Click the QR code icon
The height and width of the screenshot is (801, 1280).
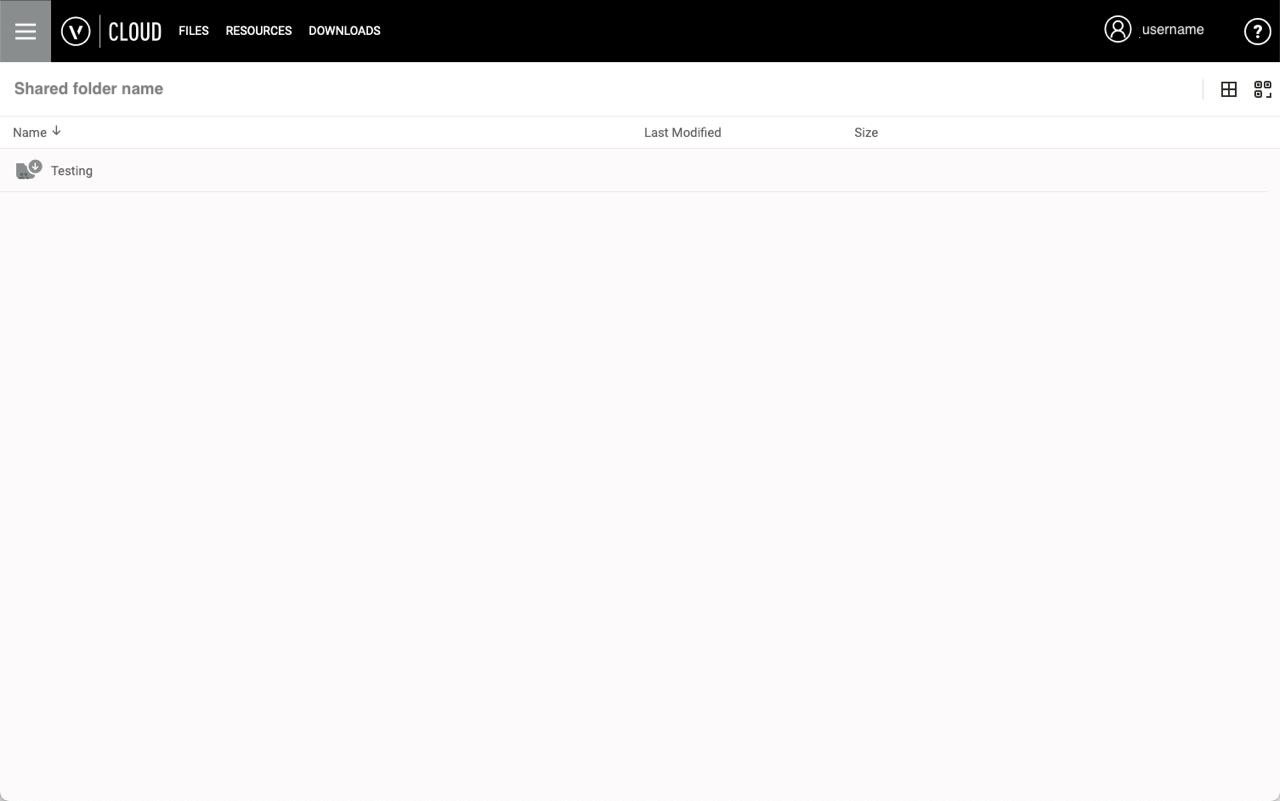tap(1262, 89)
